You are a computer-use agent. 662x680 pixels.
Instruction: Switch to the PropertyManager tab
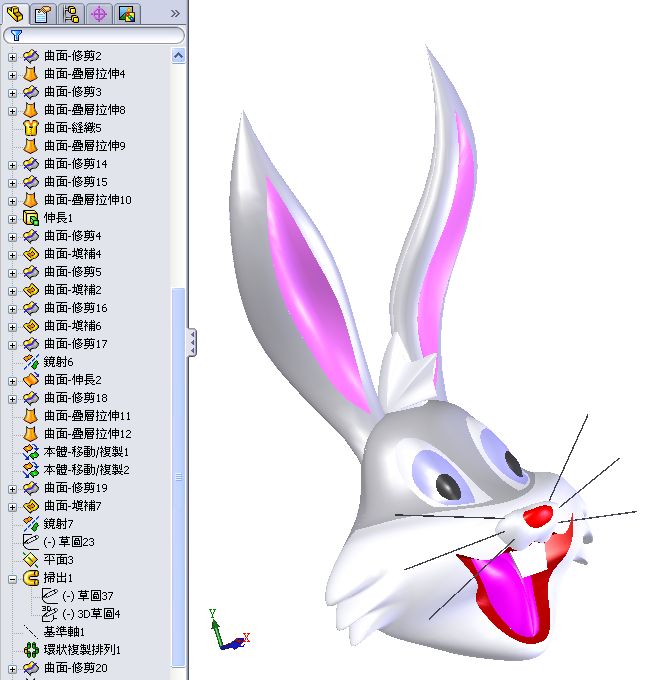pos(43,14)
